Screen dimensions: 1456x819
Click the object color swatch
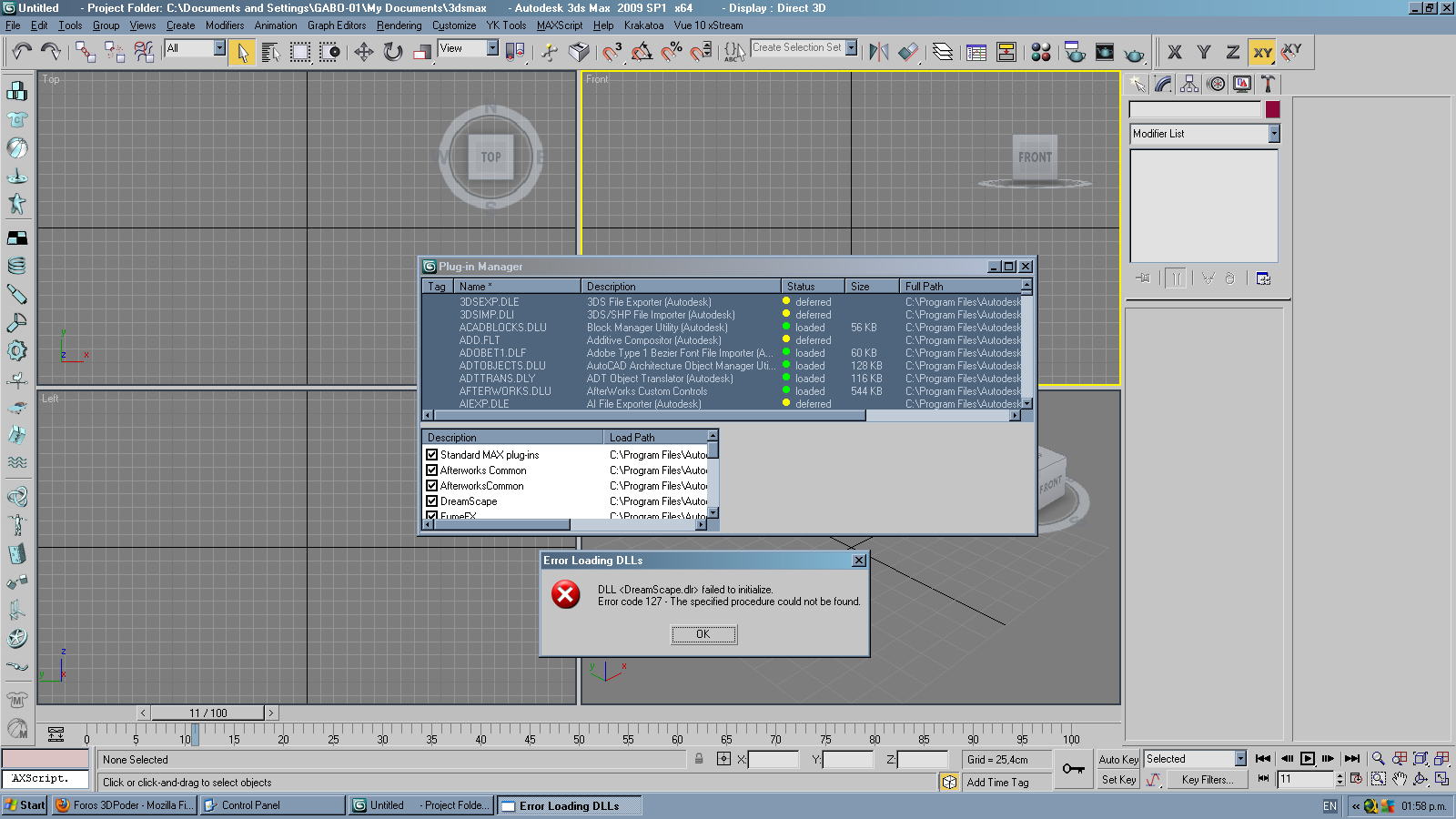(1272, 109)
